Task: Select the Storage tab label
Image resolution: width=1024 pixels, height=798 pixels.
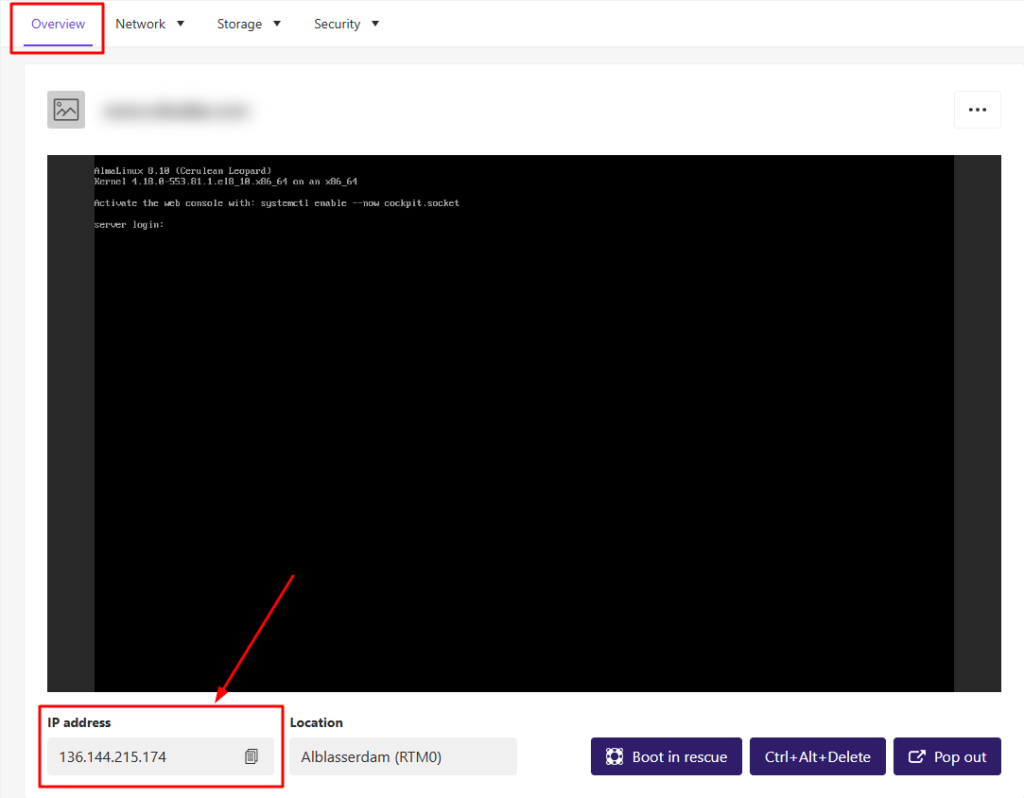Action: 239,24
